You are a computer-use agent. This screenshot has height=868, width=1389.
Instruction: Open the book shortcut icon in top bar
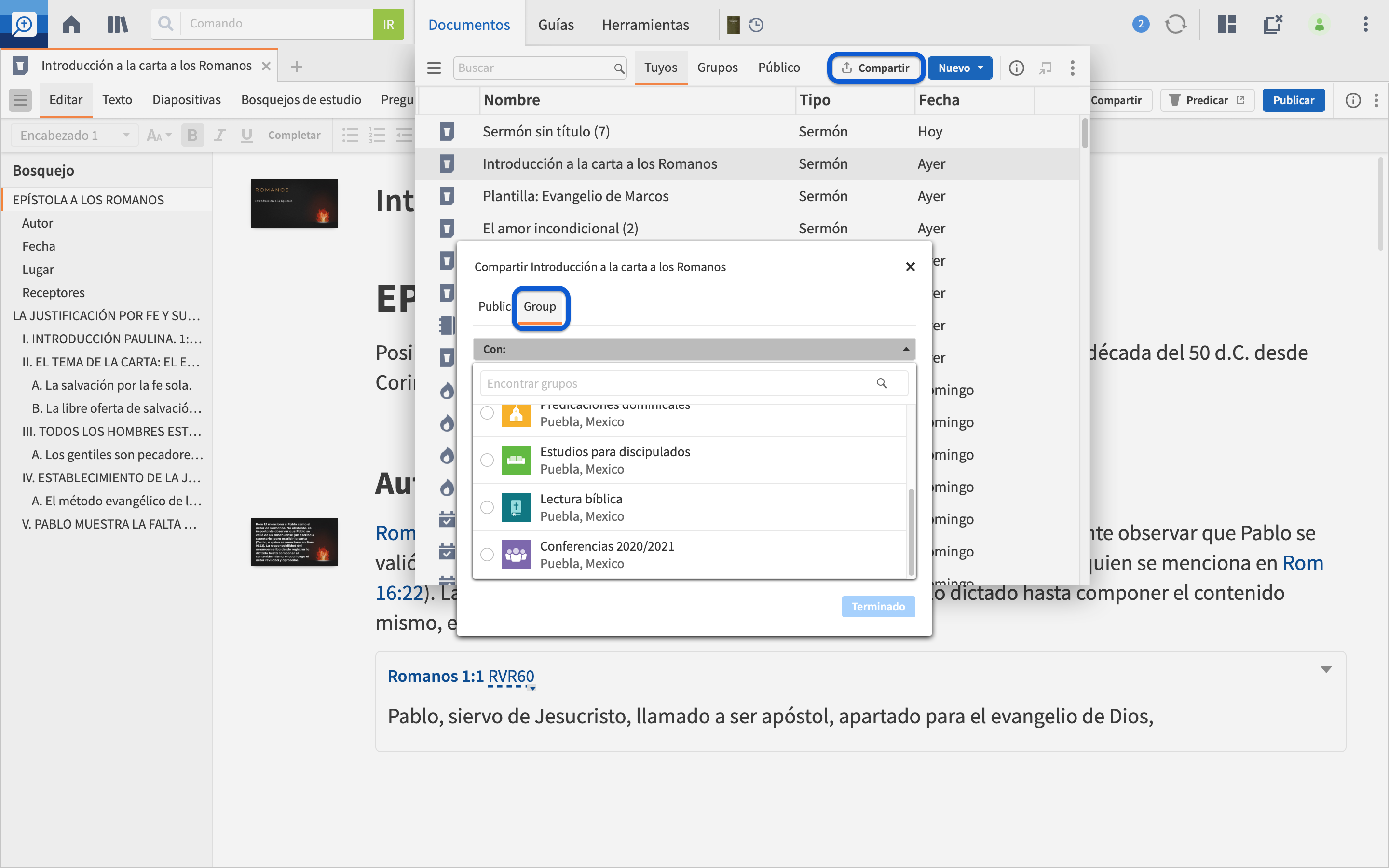point(733,25)
